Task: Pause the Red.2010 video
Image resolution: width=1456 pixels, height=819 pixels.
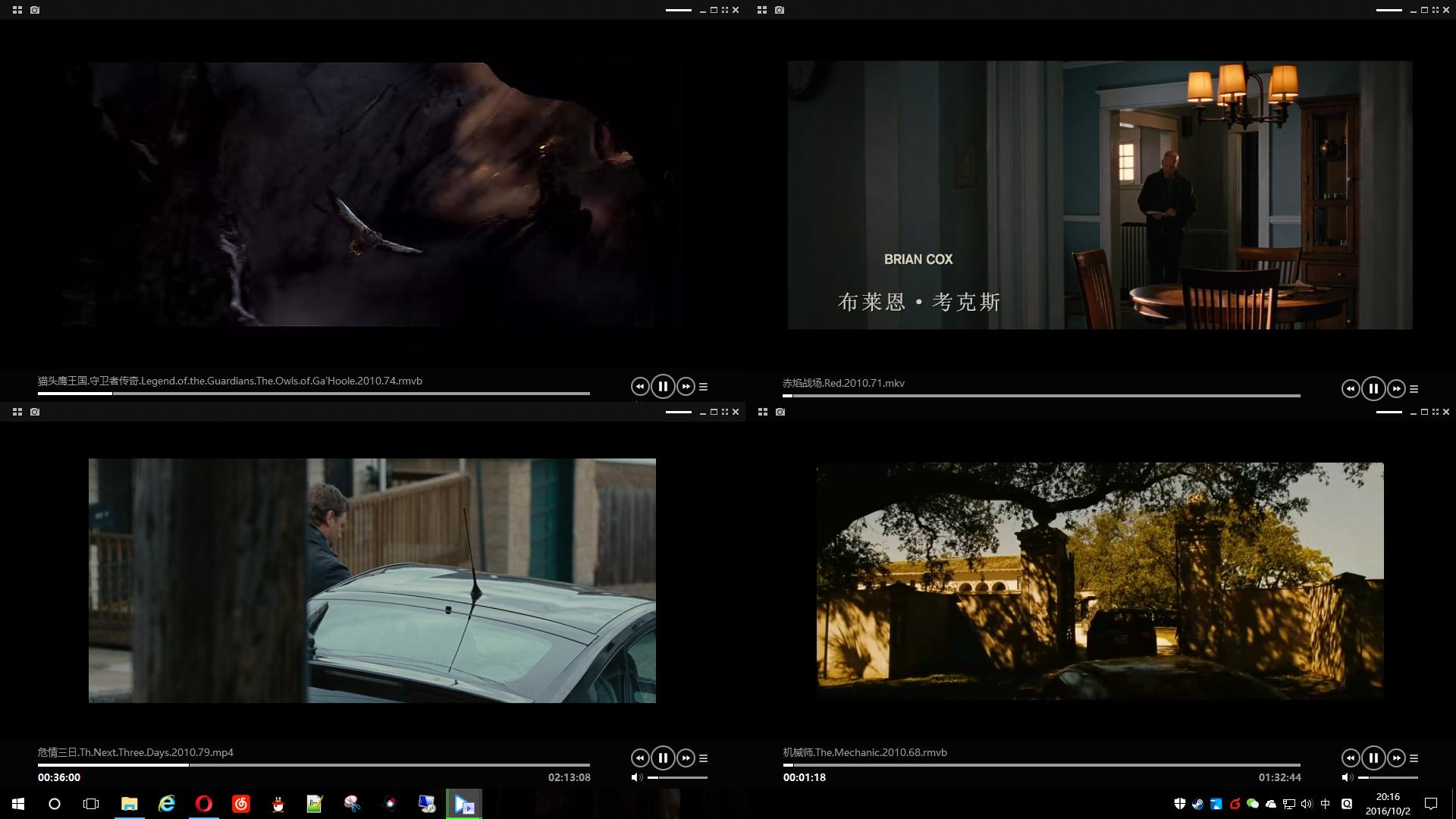Action: point(1373,389)
